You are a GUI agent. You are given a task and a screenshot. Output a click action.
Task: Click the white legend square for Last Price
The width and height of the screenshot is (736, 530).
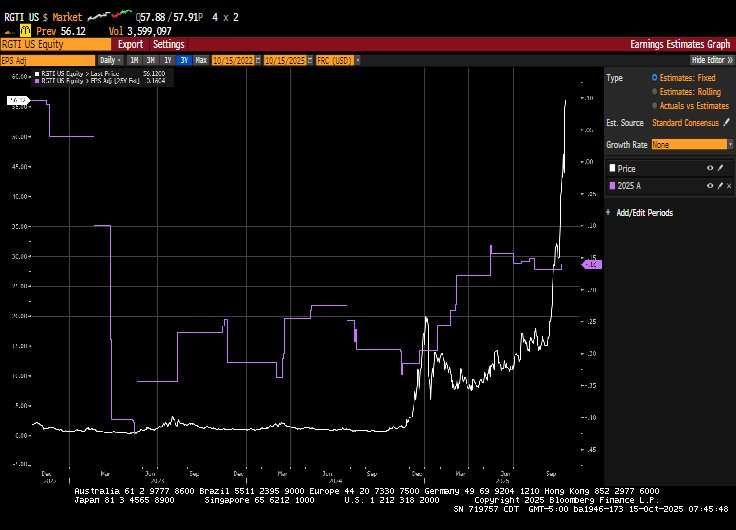pos(37,74)
